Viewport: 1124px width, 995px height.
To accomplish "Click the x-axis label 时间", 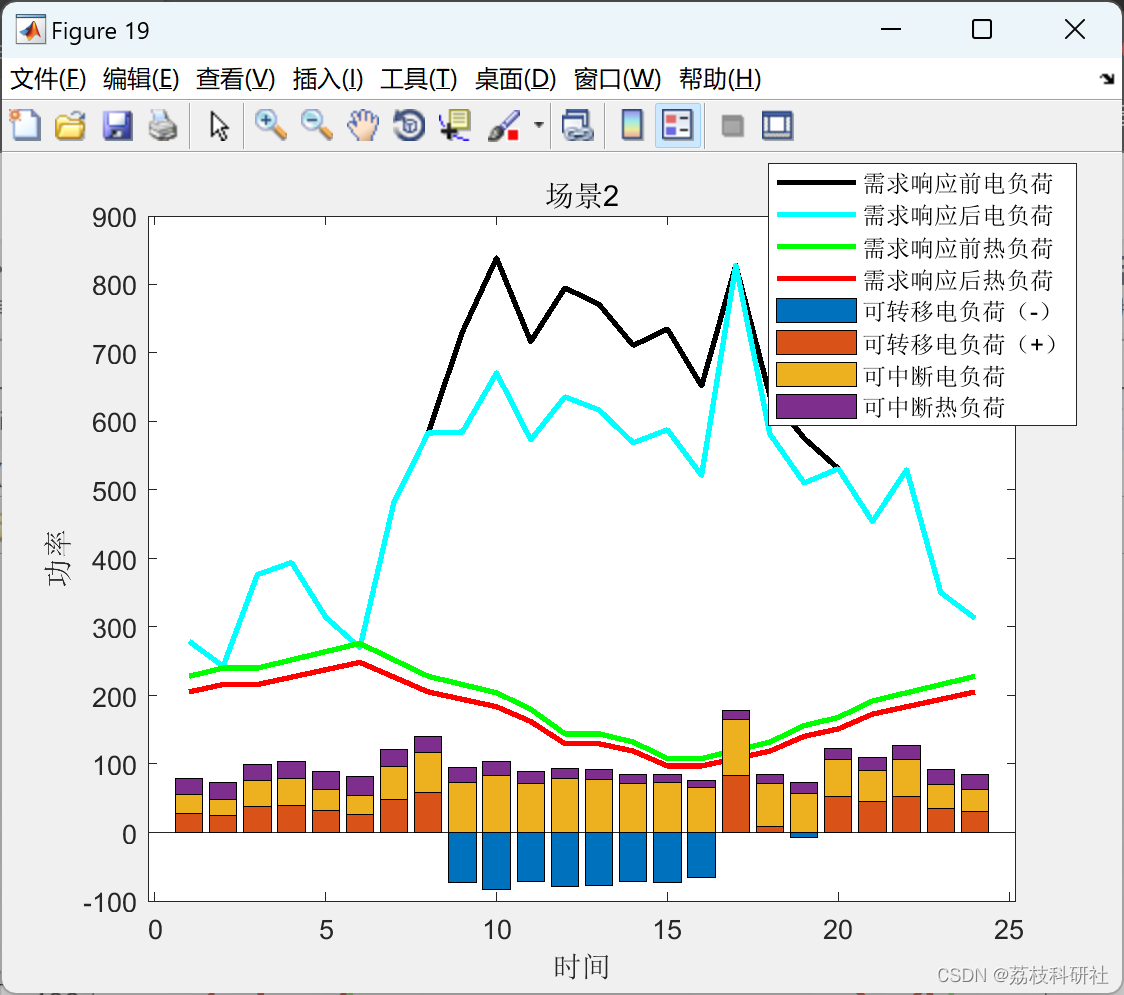I will 581,967.
